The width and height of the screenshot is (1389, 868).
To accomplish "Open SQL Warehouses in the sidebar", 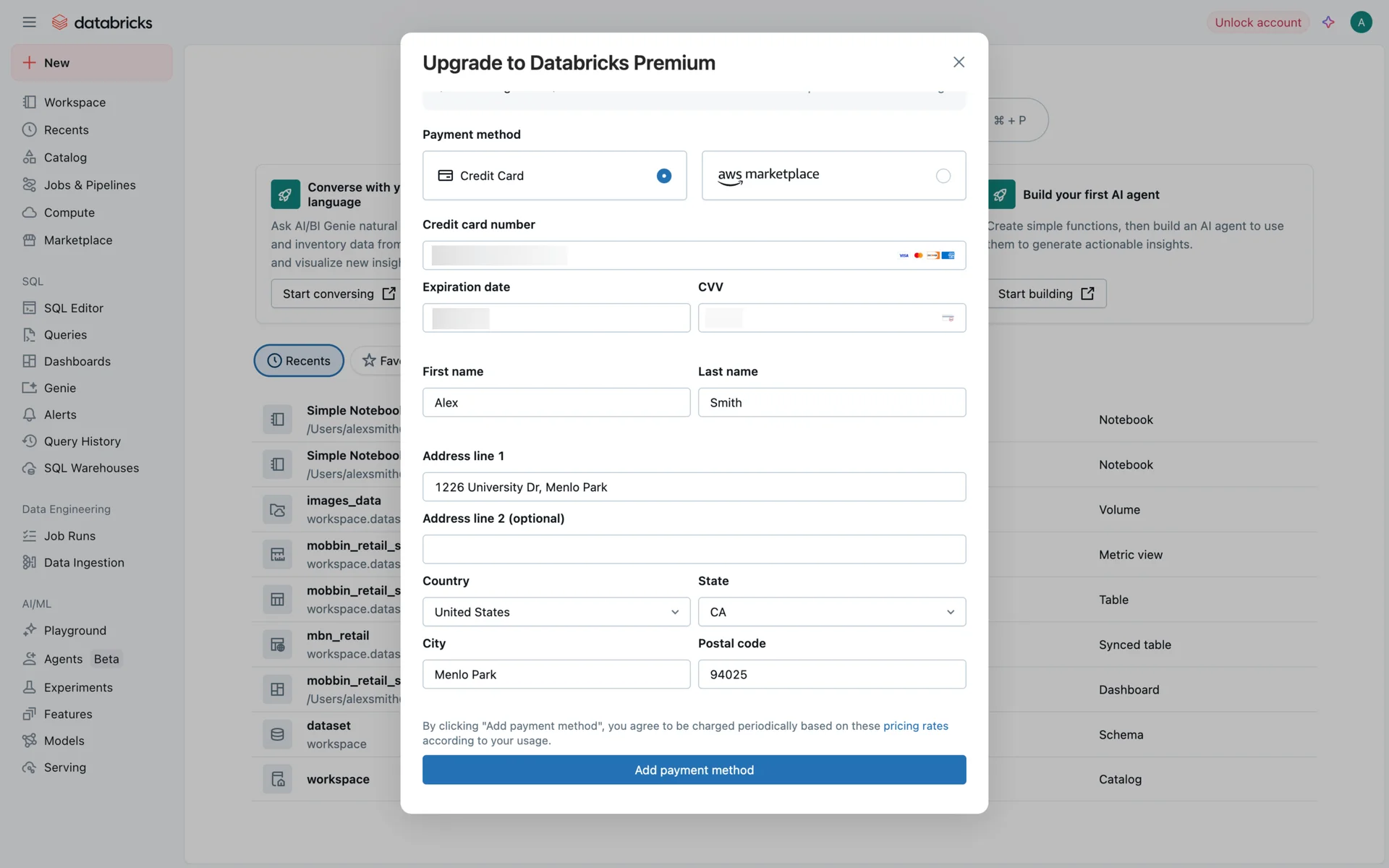I will [91, 468].
